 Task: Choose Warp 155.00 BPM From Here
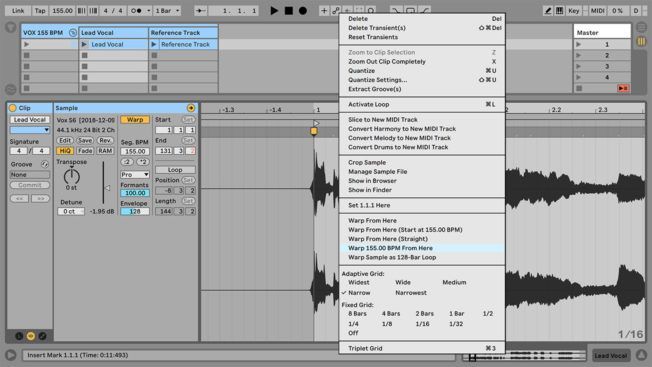click(422, 248)
